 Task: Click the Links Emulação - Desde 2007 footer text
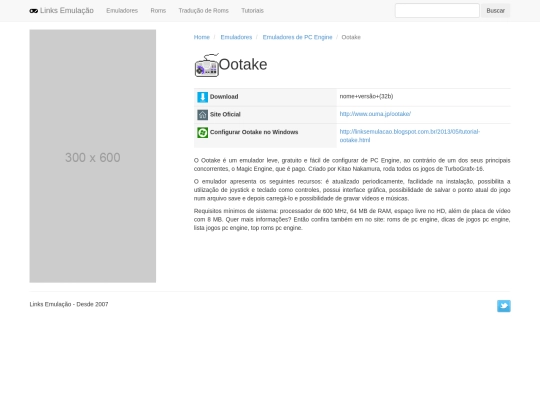[69, 304]
